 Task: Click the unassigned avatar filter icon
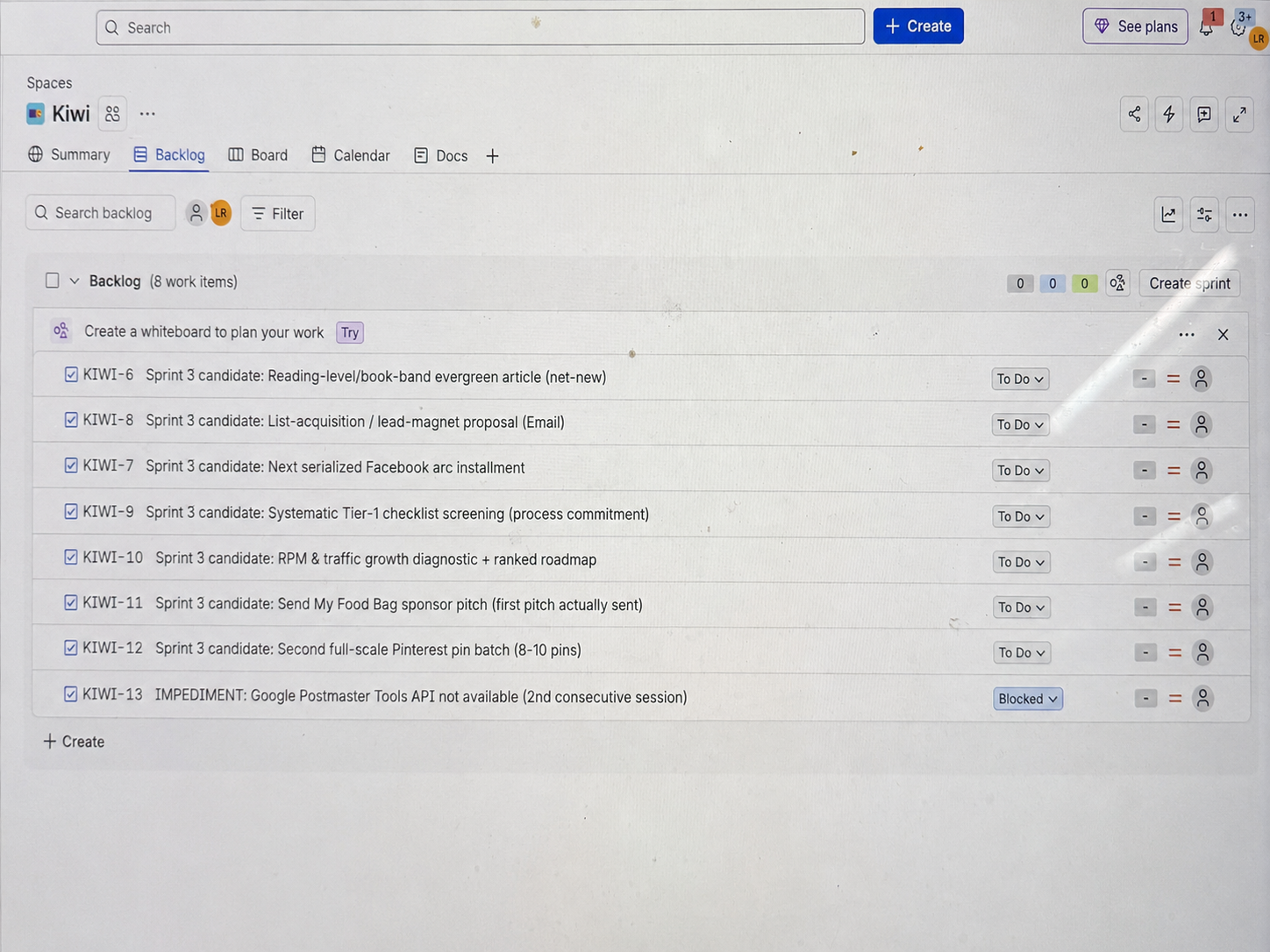[x=196, y=213]
